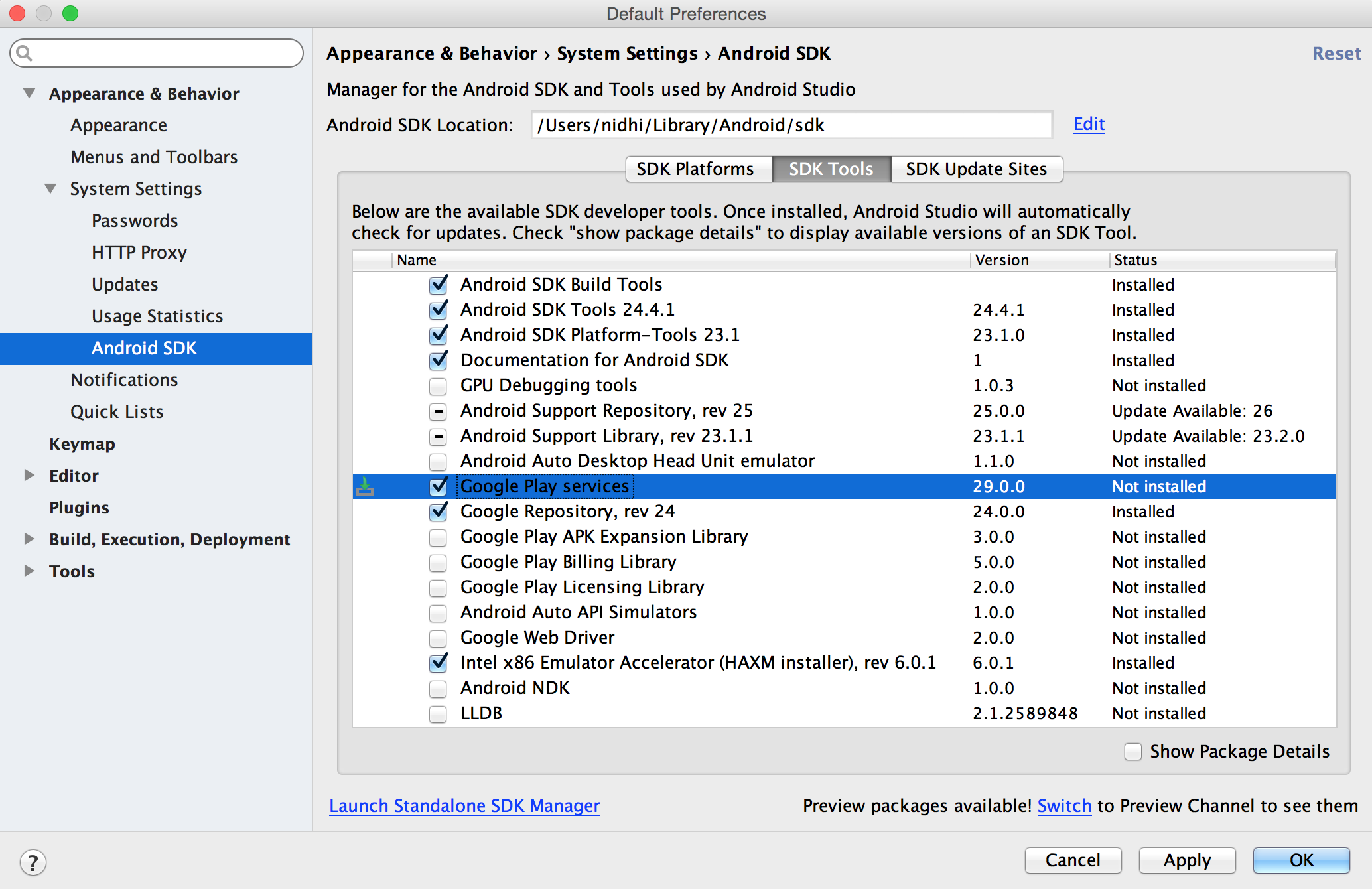The width and height of the screenshot is (1372, 889).
Task: Check the Android NDK checkbox
Action: (438, 689)
